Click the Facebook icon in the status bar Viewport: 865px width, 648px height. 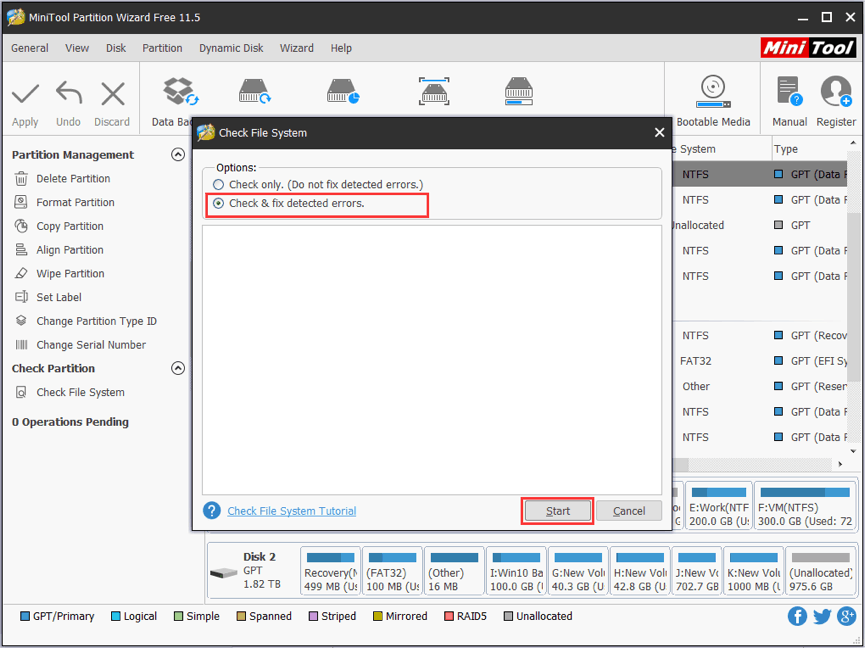click(797, 616)
